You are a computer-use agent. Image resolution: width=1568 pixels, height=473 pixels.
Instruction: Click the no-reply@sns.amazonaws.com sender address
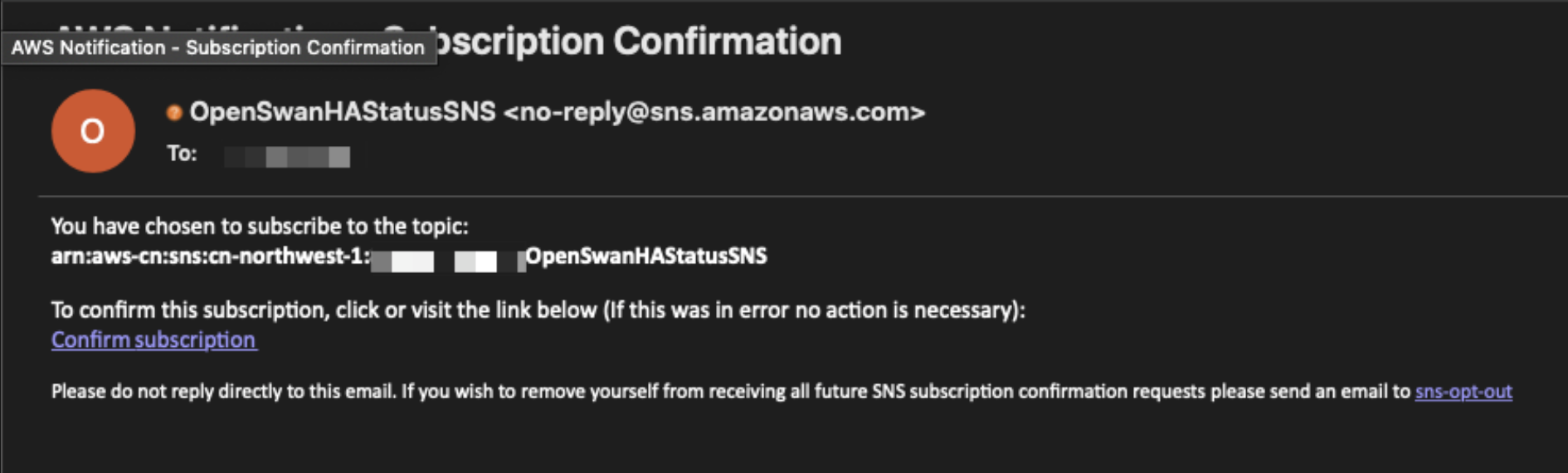click(714, 111)
